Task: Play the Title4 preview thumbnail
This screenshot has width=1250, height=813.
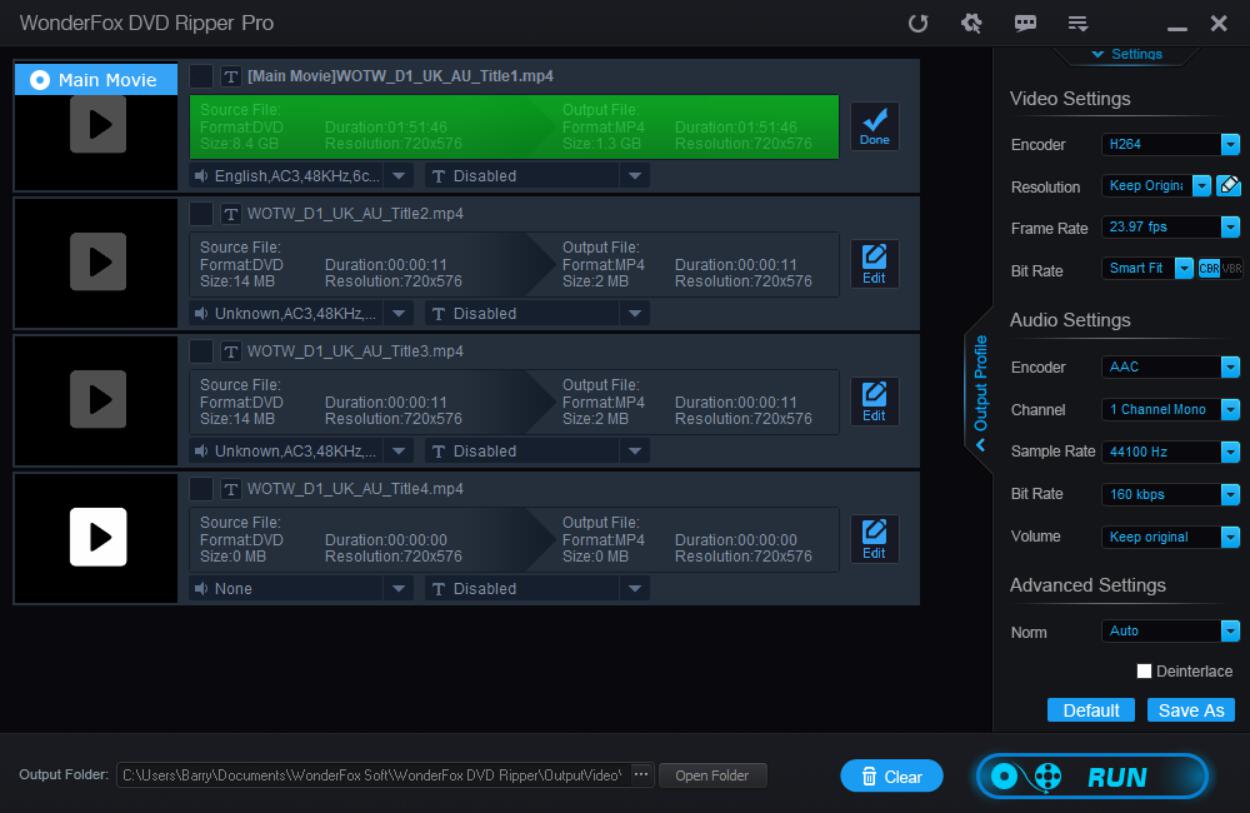Action: point(97,537)
